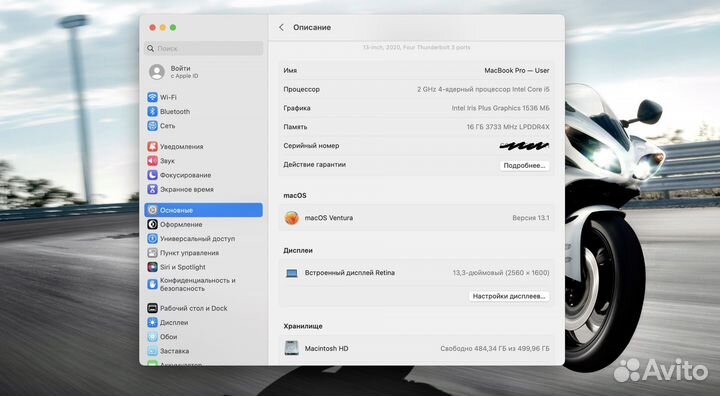Click the built-in Retina display laptop icon
720x396 pixels.
(292, 273)
